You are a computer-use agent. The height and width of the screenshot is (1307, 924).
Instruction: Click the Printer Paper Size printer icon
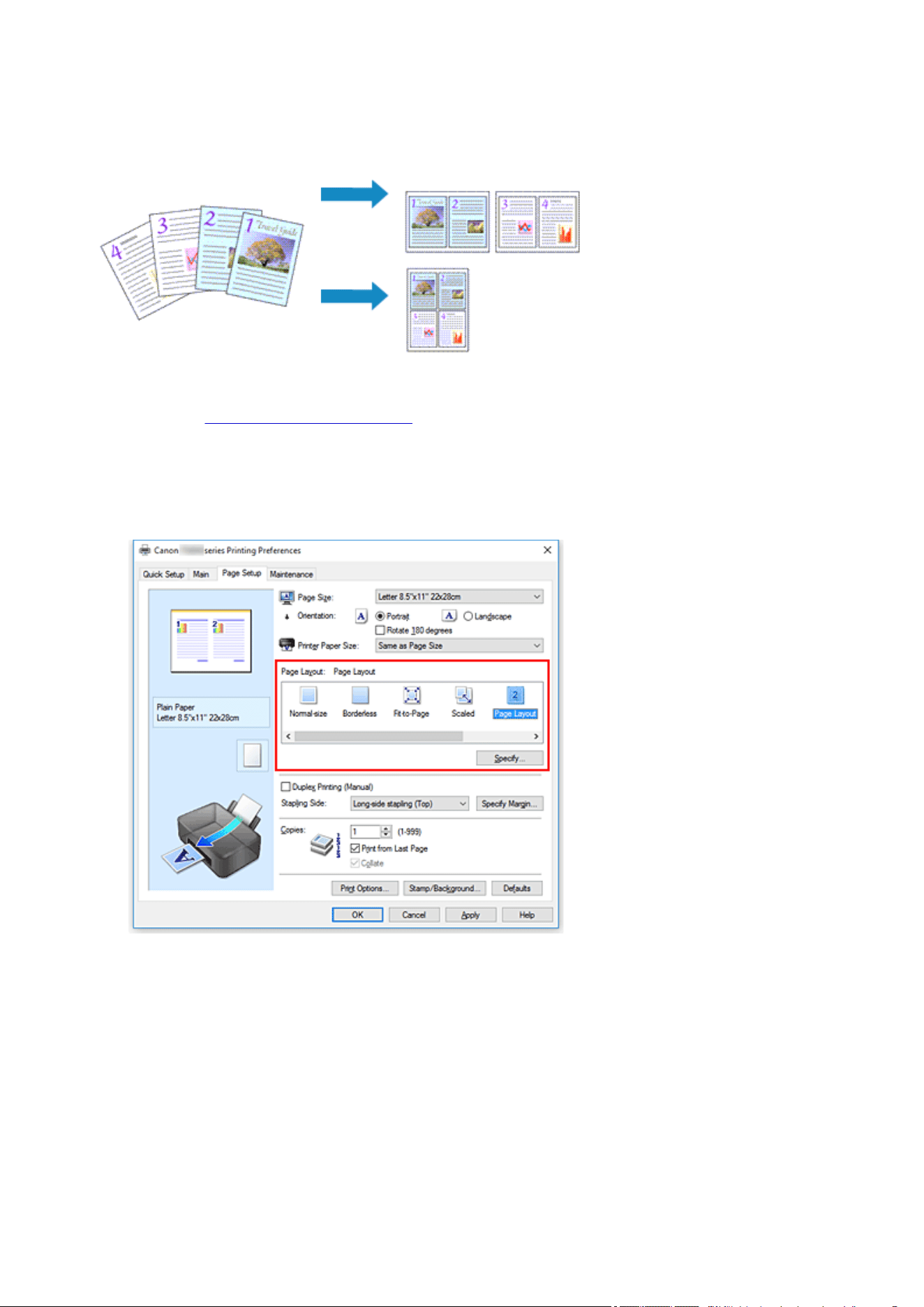287,644
